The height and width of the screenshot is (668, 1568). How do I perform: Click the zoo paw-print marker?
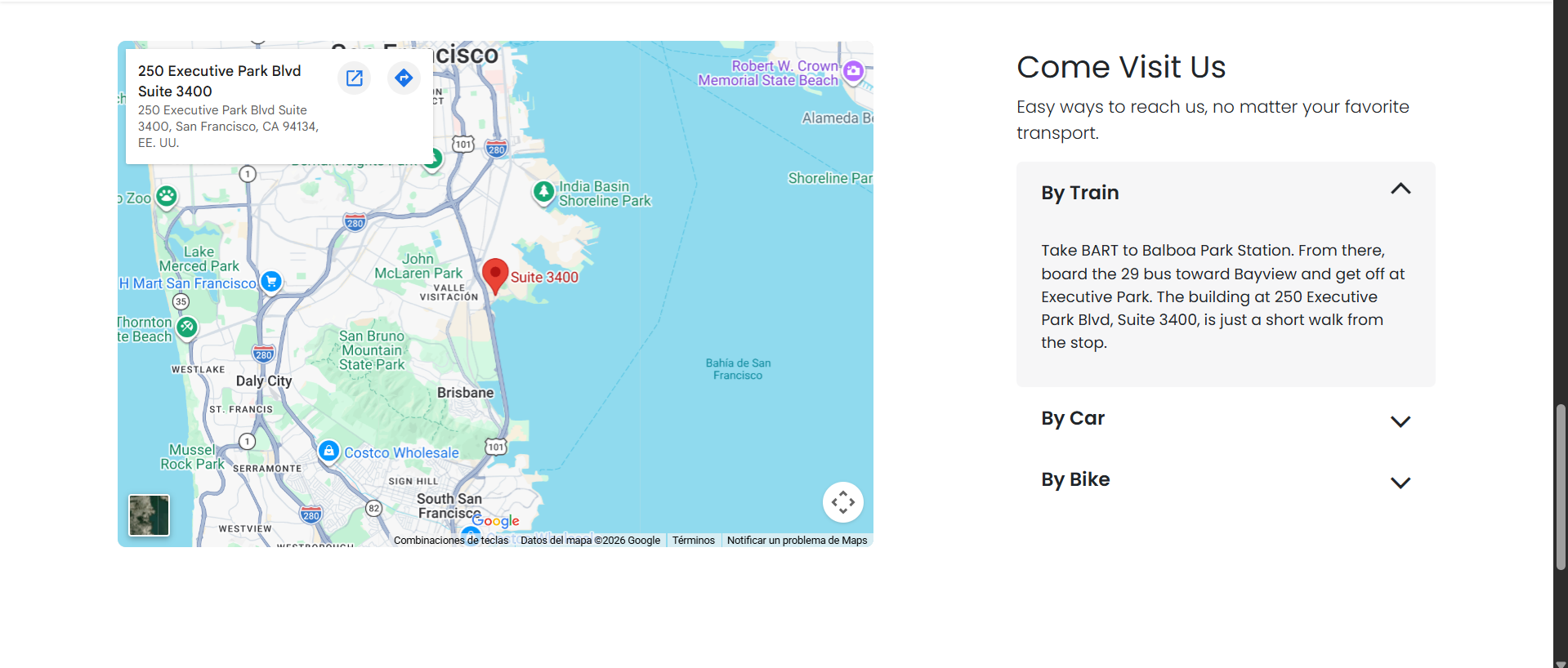(x=167, y=196)
